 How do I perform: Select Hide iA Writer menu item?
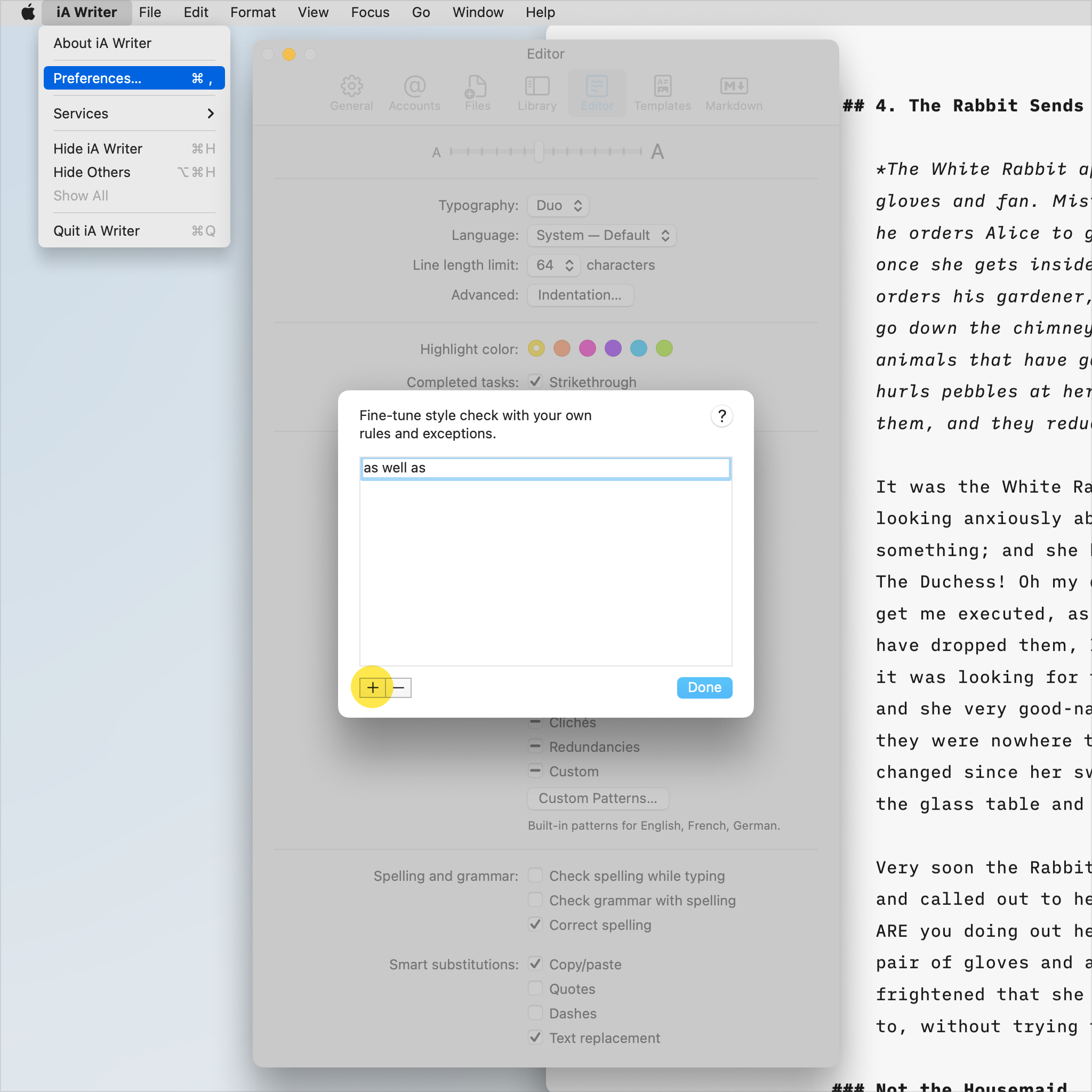pos(134,149)
